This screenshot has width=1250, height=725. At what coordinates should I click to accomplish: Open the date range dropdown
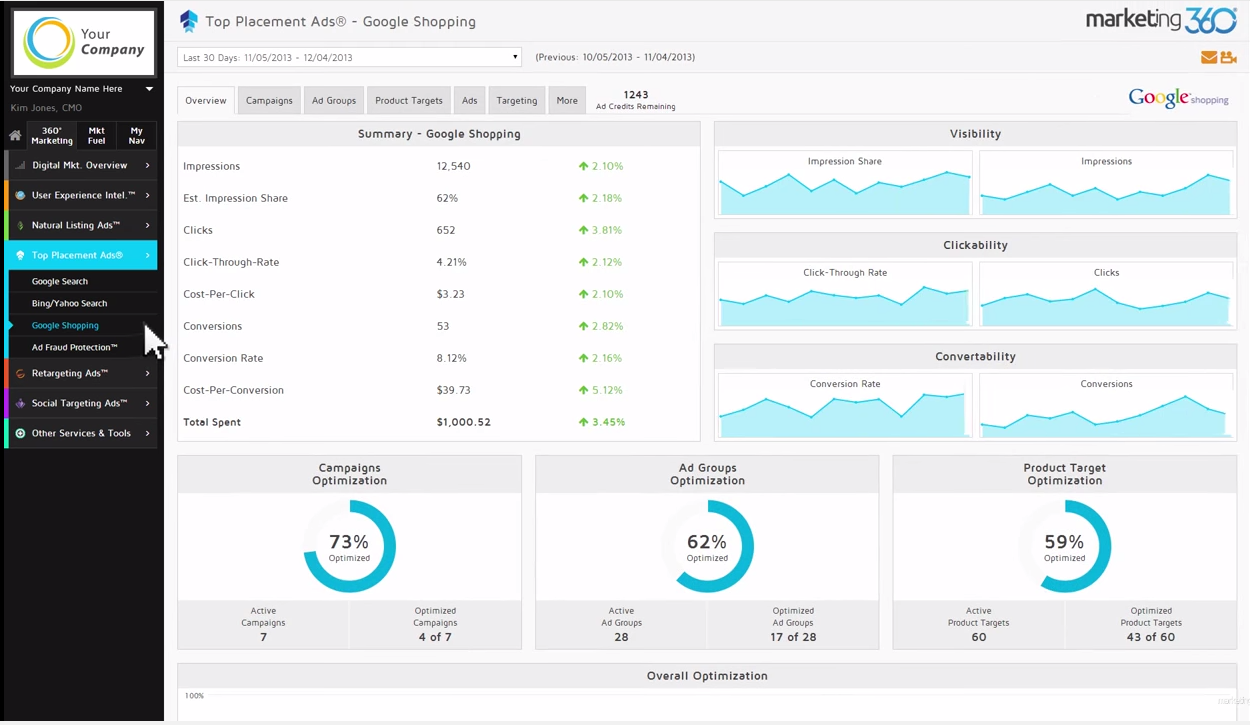click(x=348, y=57)
